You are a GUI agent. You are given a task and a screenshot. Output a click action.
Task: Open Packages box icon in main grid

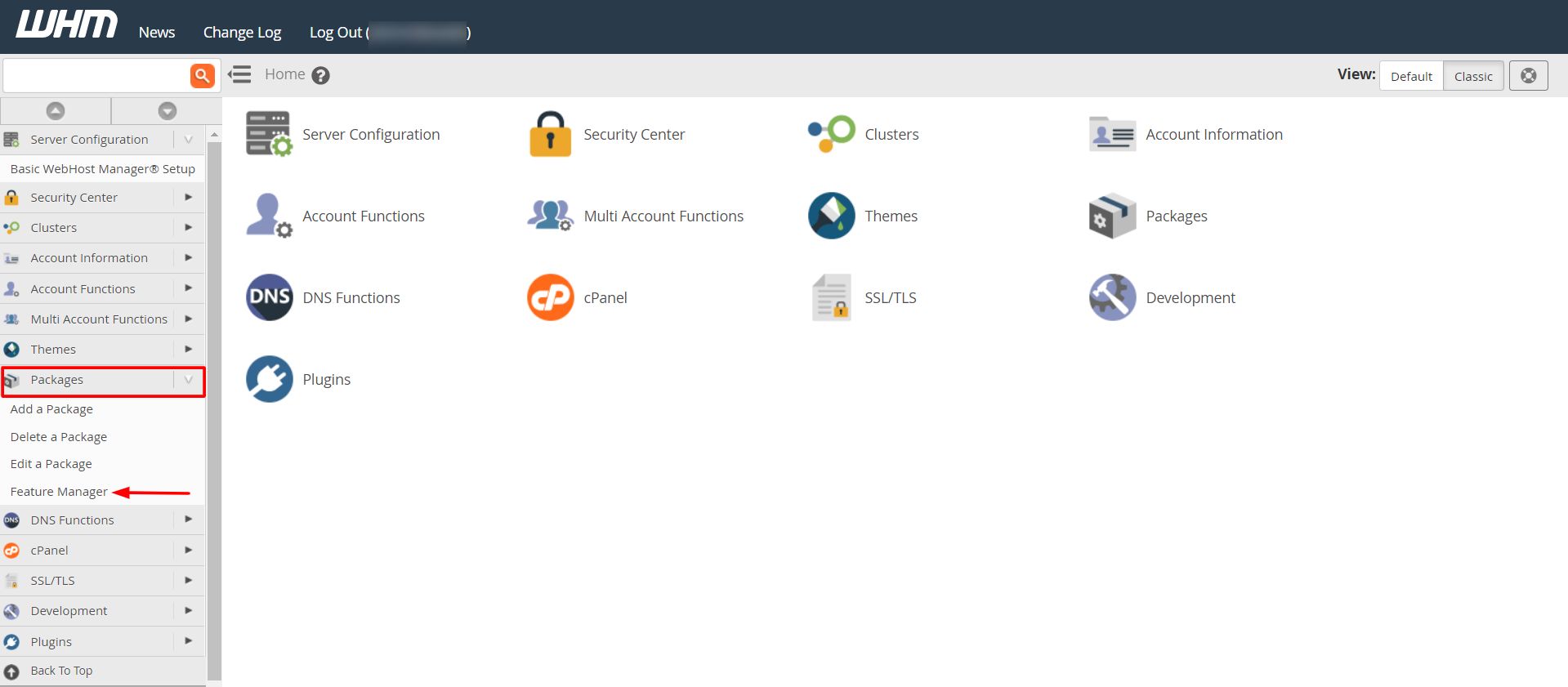click(x=1112, y=216)
